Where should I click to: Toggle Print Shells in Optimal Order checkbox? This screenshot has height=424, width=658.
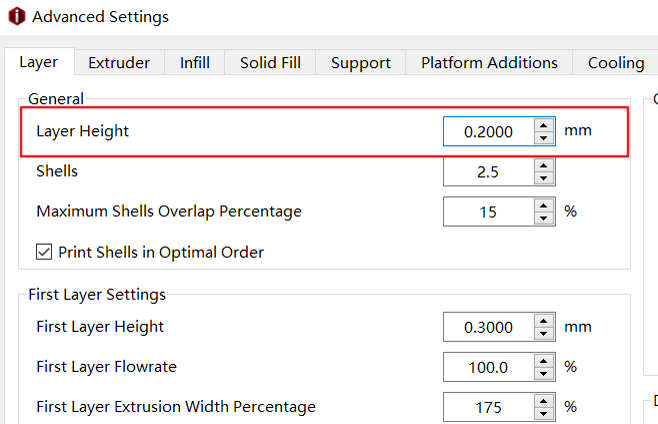[44, 252]
